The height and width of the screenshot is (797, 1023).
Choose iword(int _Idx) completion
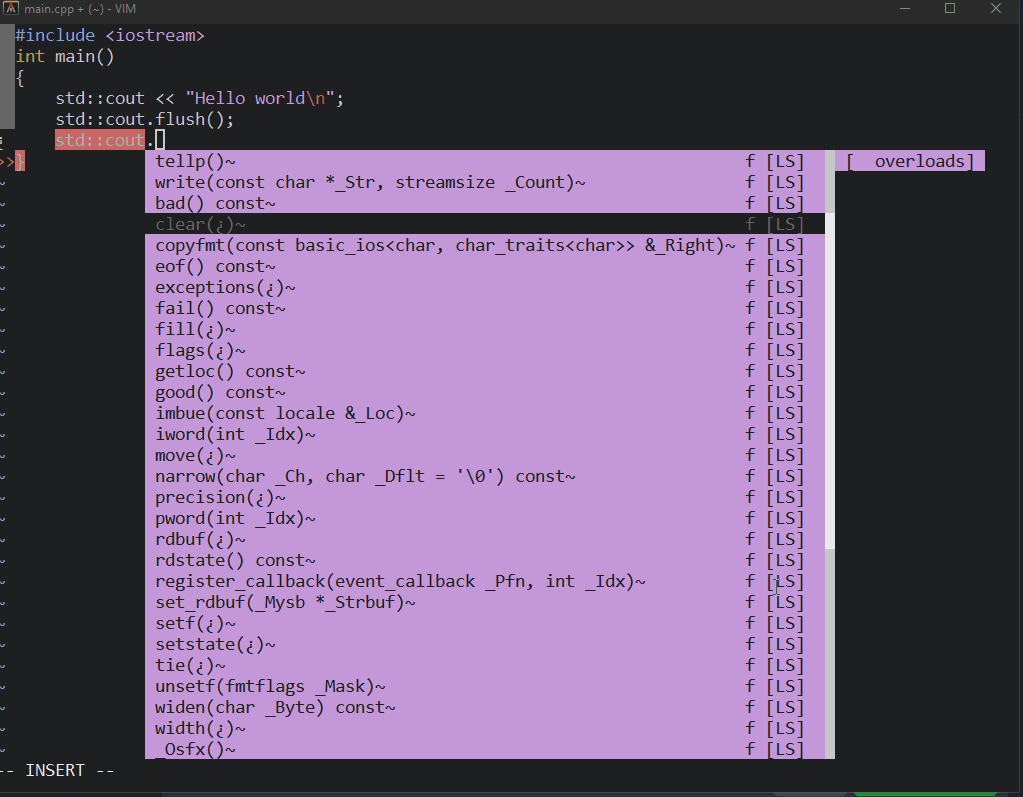tap(485, 434)
